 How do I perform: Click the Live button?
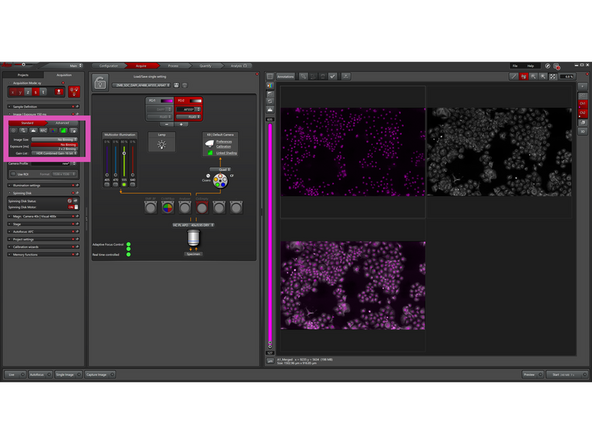pos(15,375)
